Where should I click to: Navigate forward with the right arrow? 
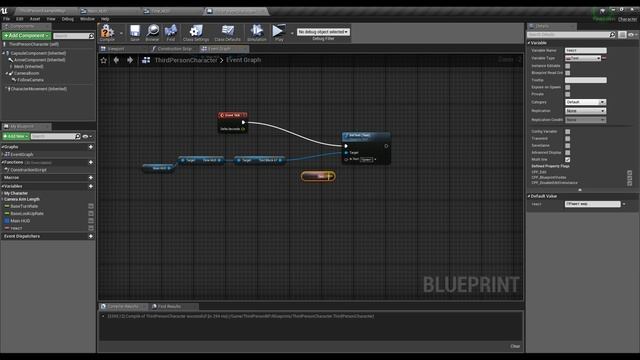tap(130, 60)
